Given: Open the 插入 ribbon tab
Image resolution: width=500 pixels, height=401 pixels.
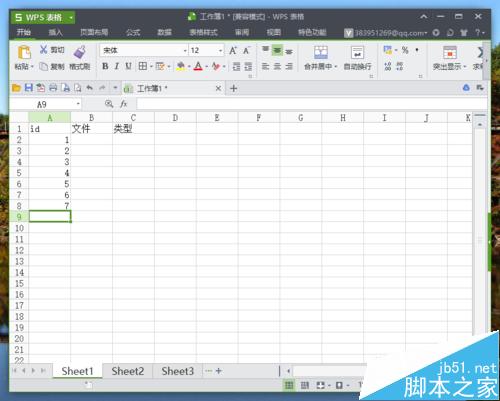Looking at the screenshot, I should (55, 32).
